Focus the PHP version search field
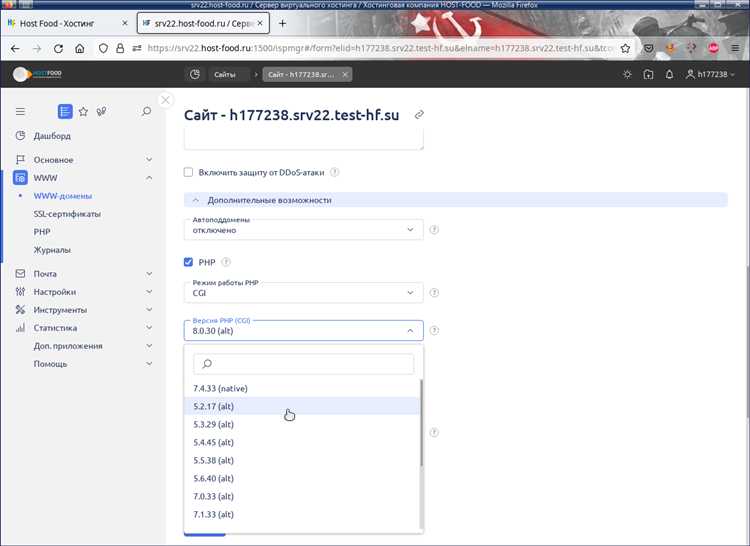 click(x=303, y=364)
